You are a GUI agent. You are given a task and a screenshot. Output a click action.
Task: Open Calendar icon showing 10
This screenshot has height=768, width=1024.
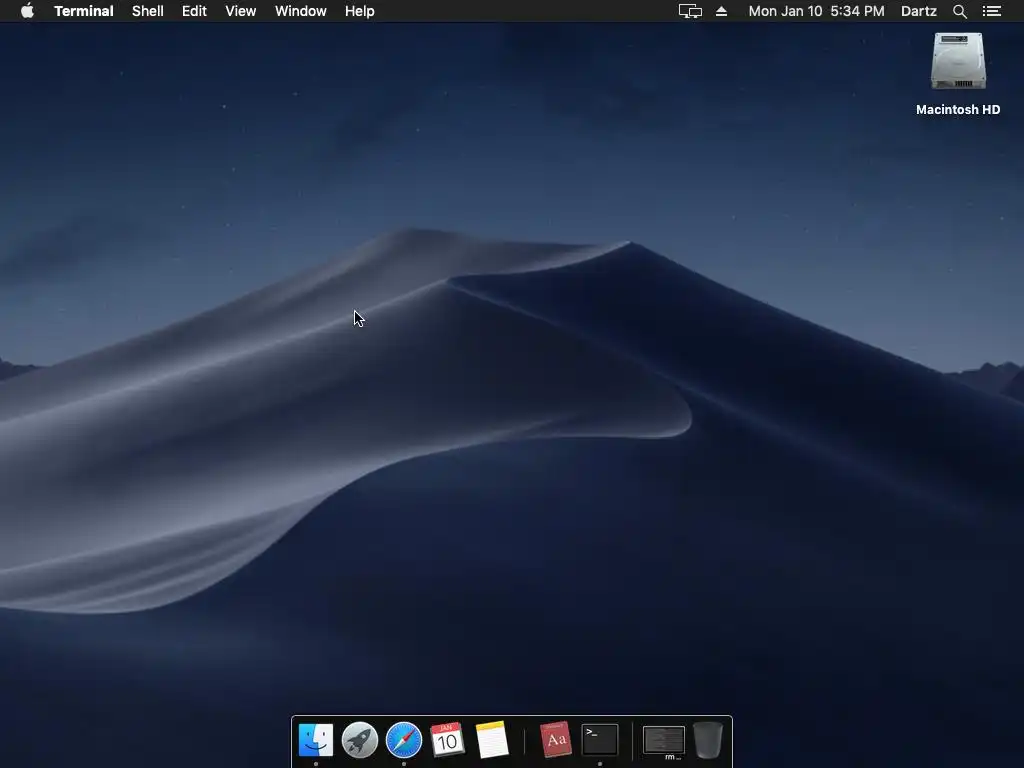447,740
